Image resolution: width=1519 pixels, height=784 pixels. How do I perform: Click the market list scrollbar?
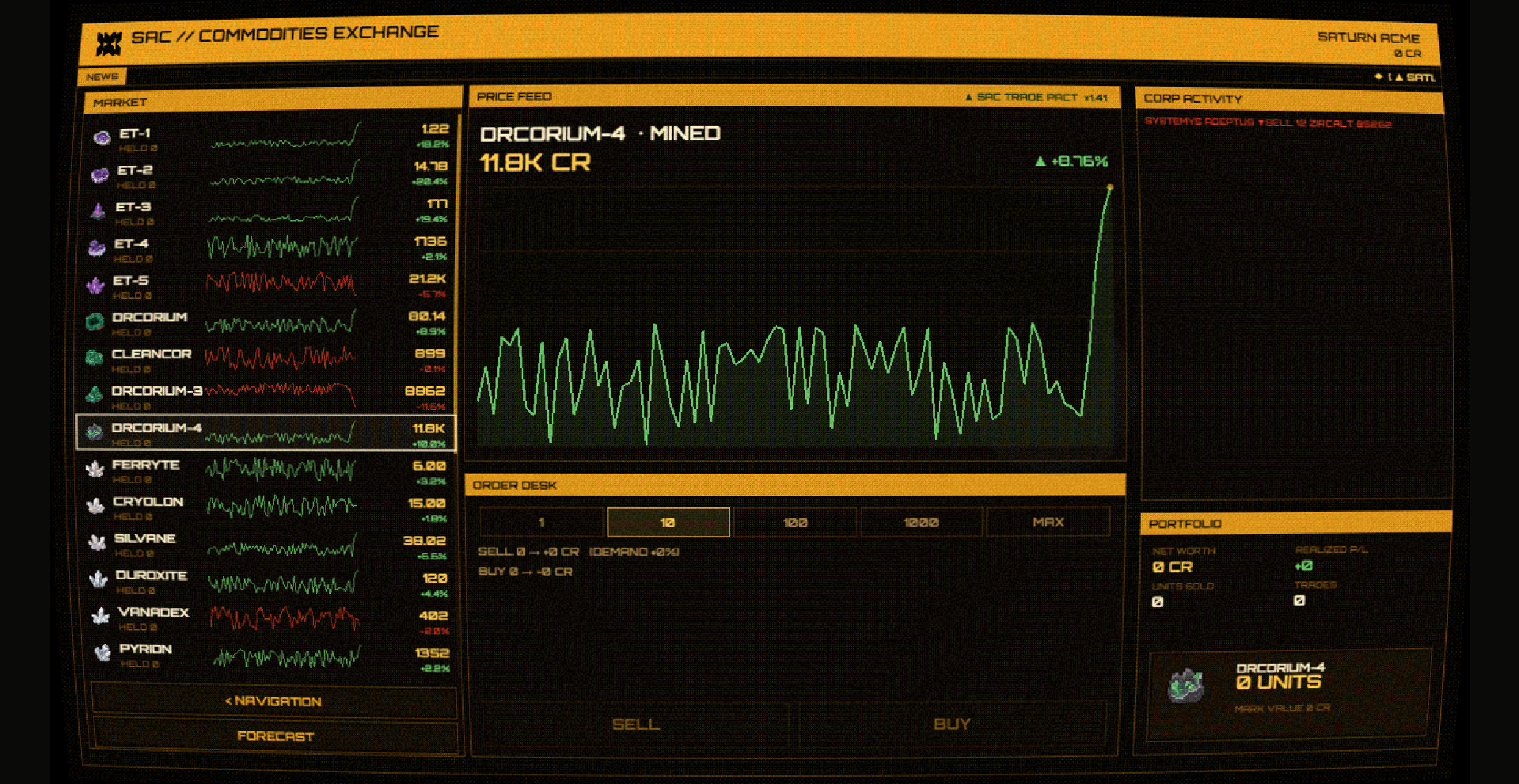tap(458, 237)
